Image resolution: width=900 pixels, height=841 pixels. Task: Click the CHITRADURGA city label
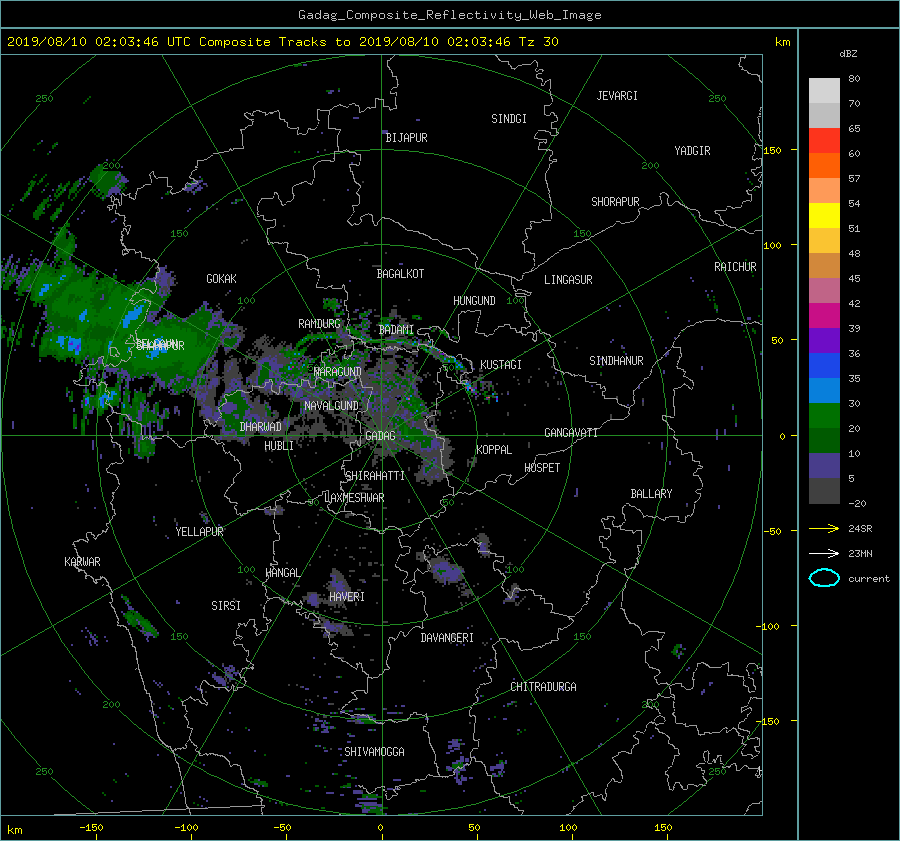click(x=543, y=687)
